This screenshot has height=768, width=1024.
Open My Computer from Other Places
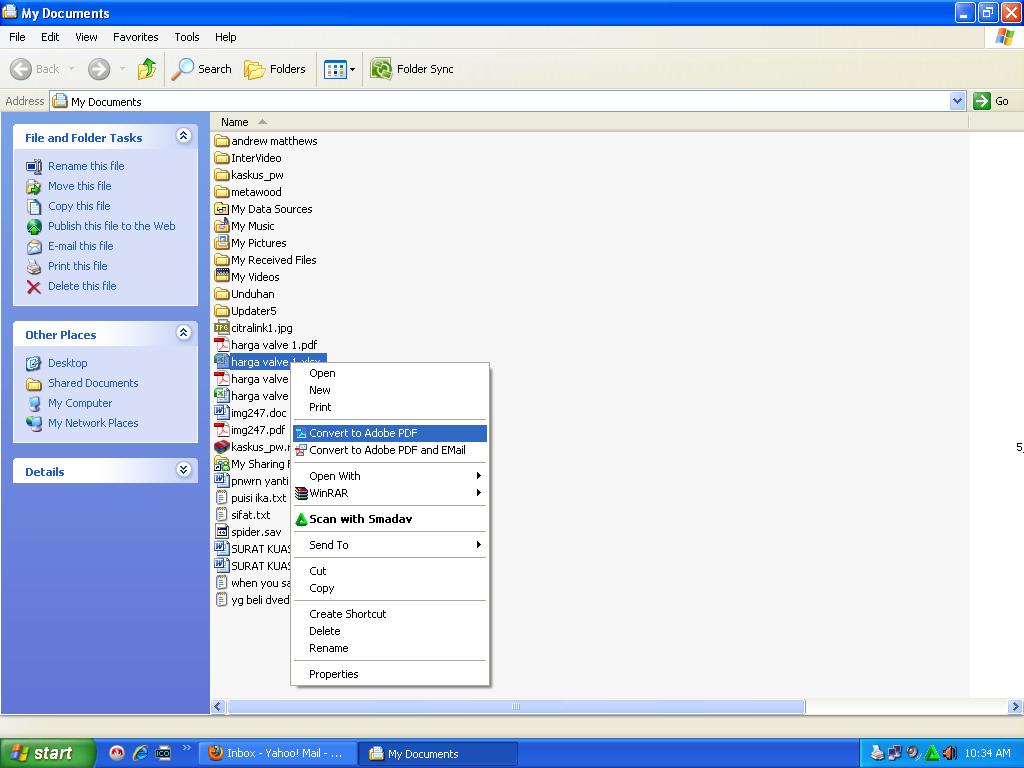click(79, 403)
